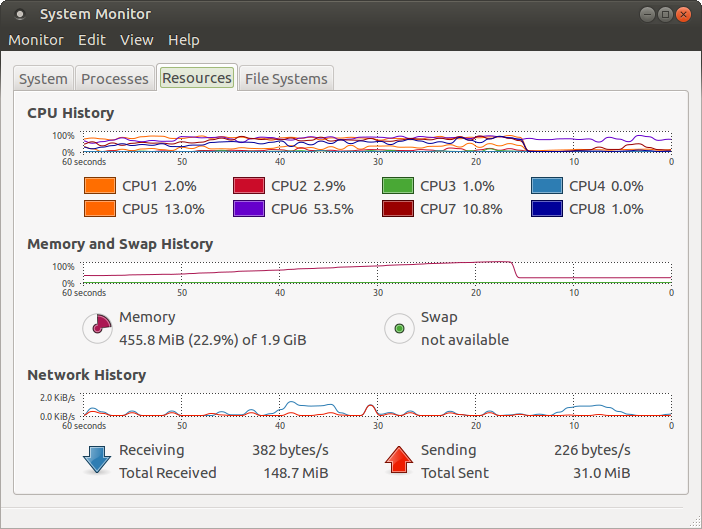Click the 'Memory and Swap History' heading
Viewport: 702px width, 529px height.
point(120,244)
